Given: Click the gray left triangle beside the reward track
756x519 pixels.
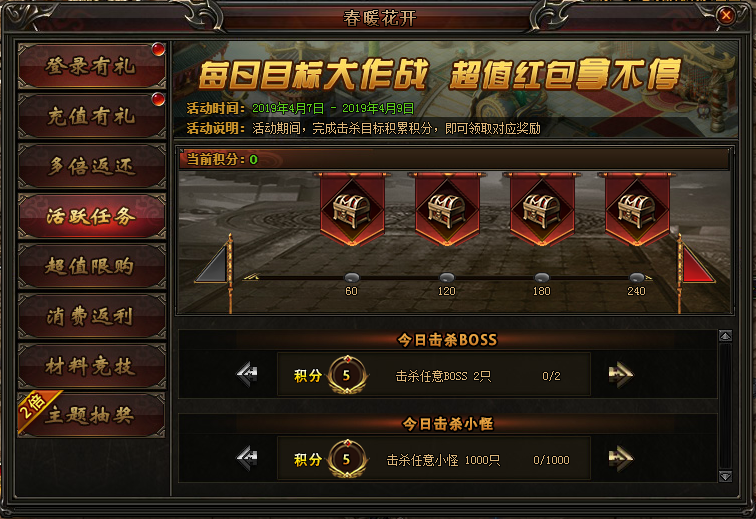Looking at the screenshot, I should (214, 264).
